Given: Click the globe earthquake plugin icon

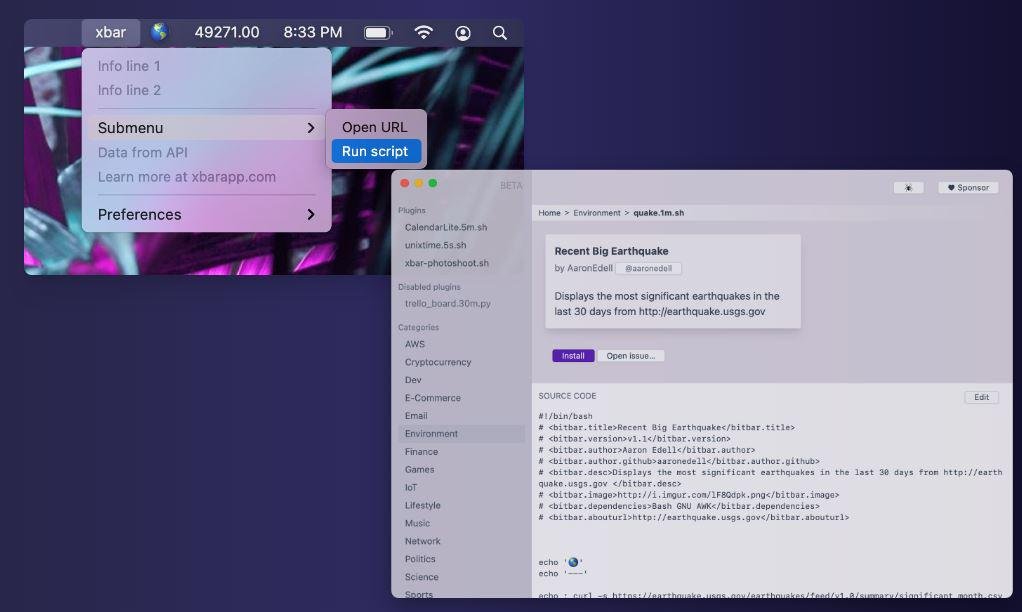Looking at the screenshot, I should pos(159,32).
